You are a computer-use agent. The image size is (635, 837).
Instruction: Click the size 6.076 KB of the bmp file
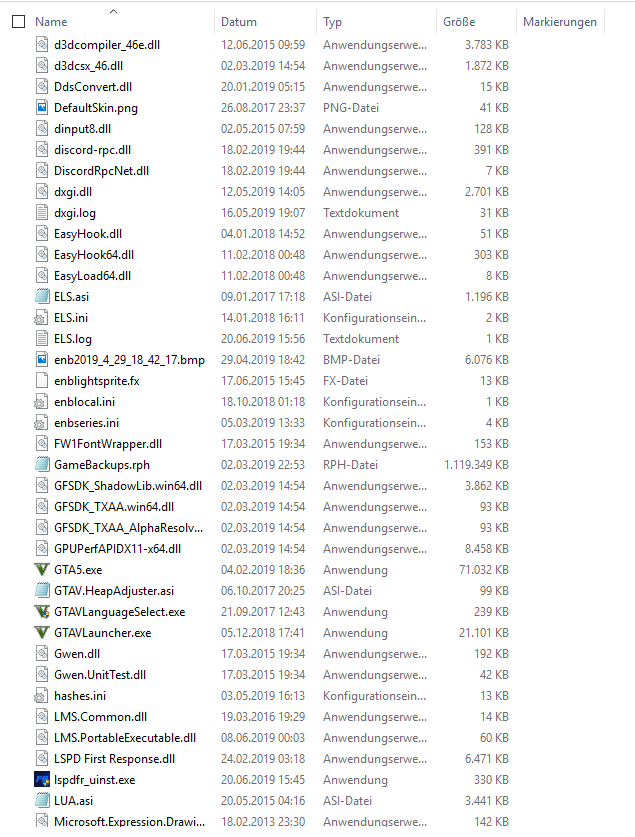[486, 359]
